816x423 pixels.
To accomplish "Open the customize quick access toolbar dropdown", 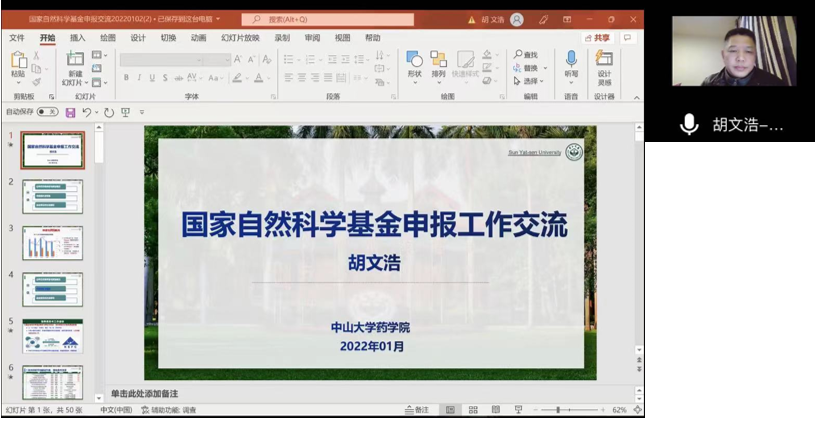I will click(x=142, y=112).
